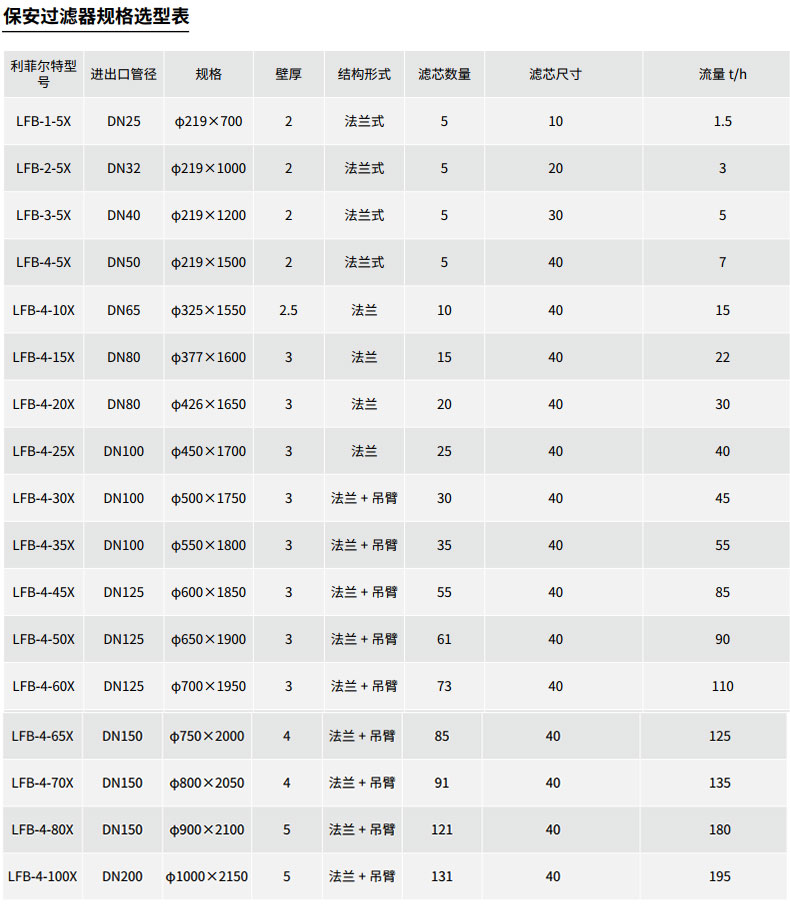The height and width of the screenshot is (905, 790).
Task: Select the 结构形式 column header
Action: pyautogui.click(x=364, y=74)
